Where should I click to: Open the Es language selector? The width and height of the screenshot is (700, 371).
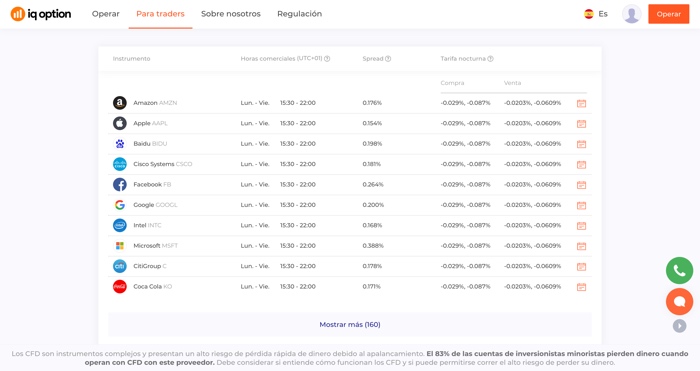click(x=596, y=14)
